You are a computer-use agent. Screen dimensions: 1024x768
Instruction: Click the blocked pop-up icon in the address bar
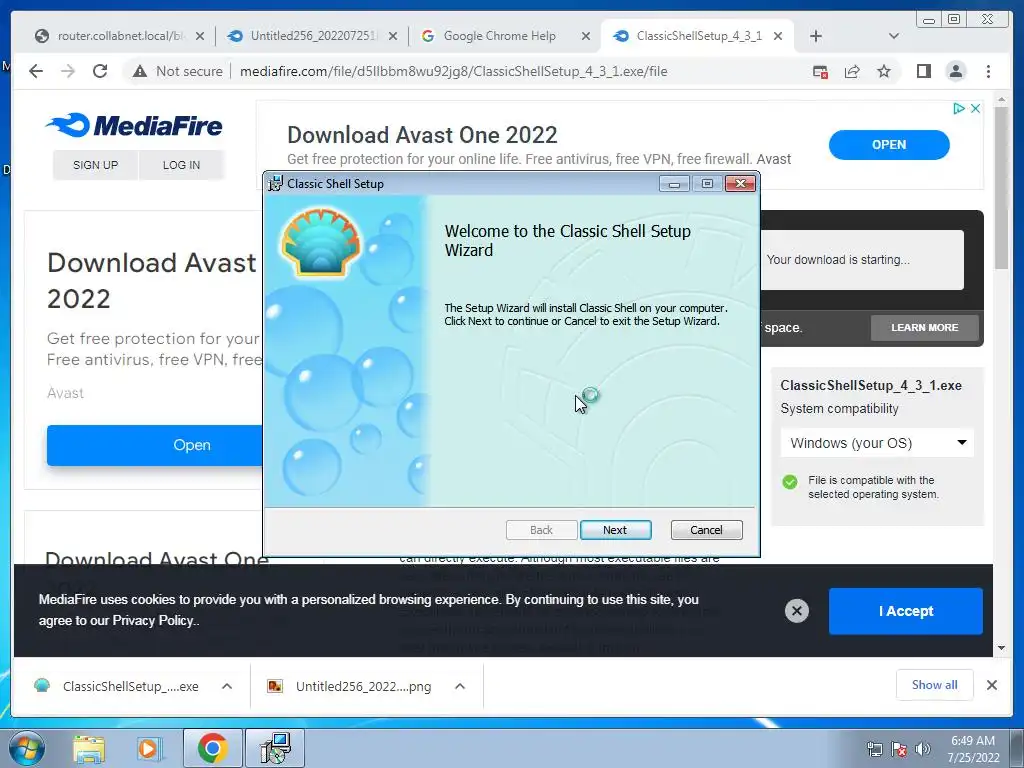[x=820, y=71]
